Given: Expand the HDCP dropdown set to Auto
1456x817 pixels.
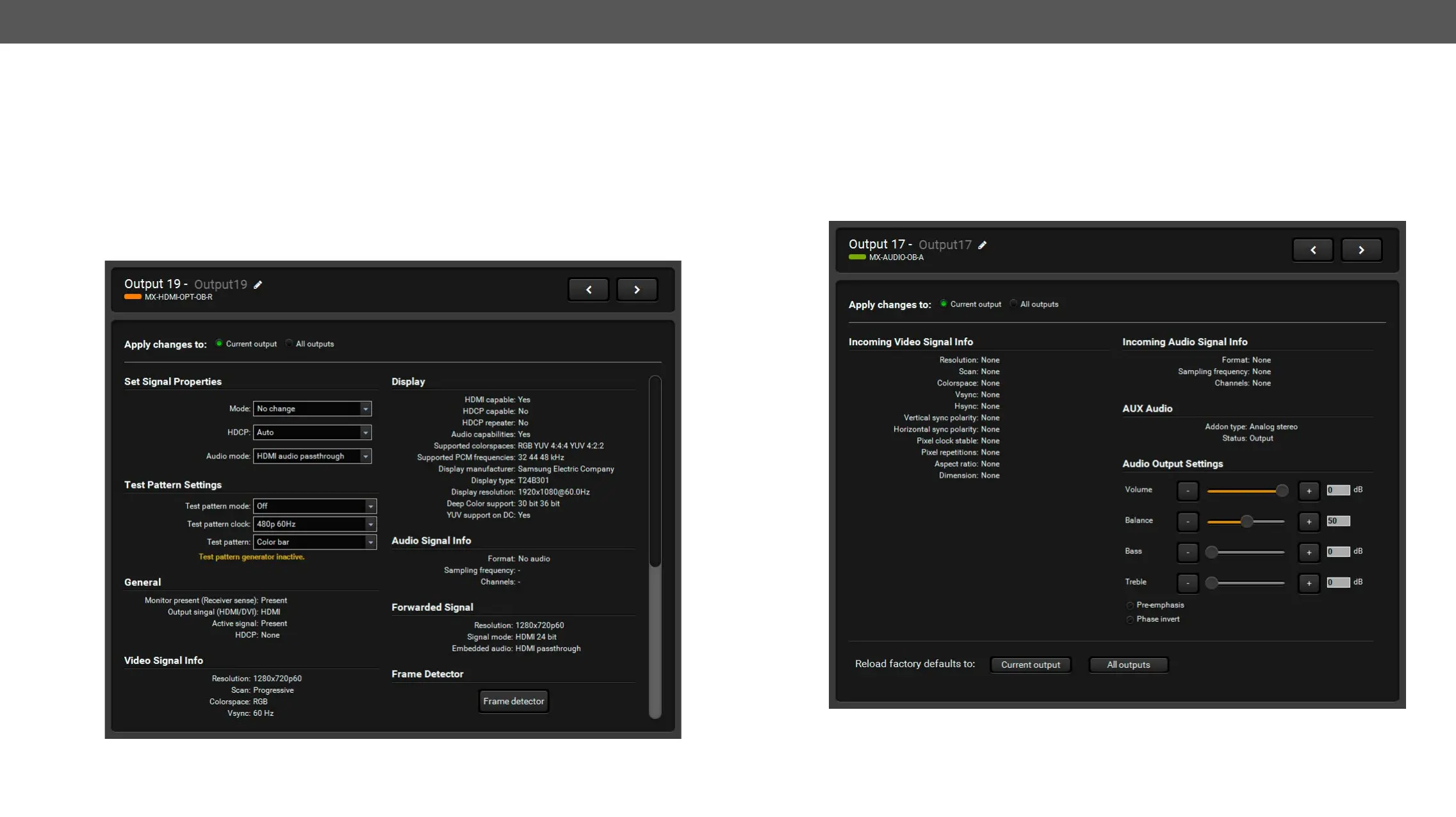Looking at the screenshot, I should point(312,433).
